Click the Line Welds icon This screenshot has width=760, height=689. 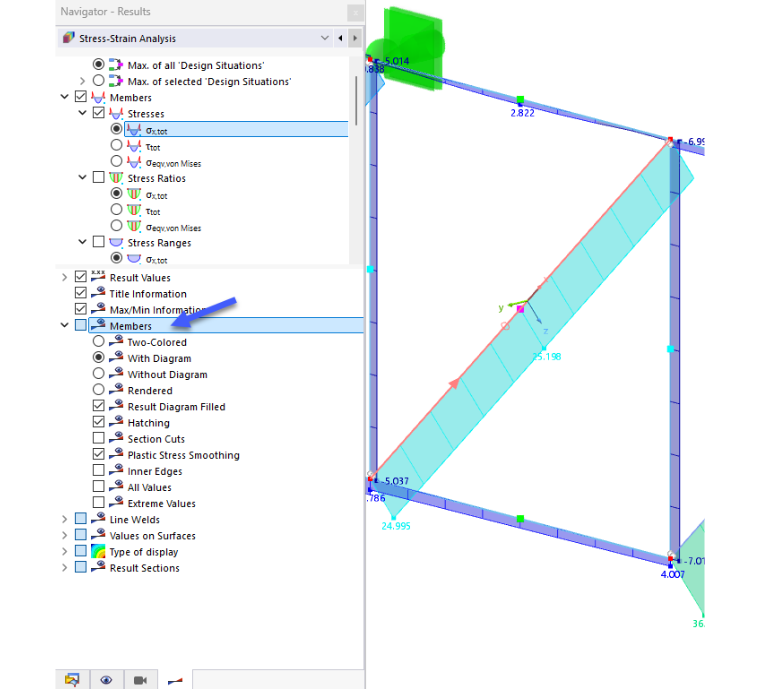(98, 518)
